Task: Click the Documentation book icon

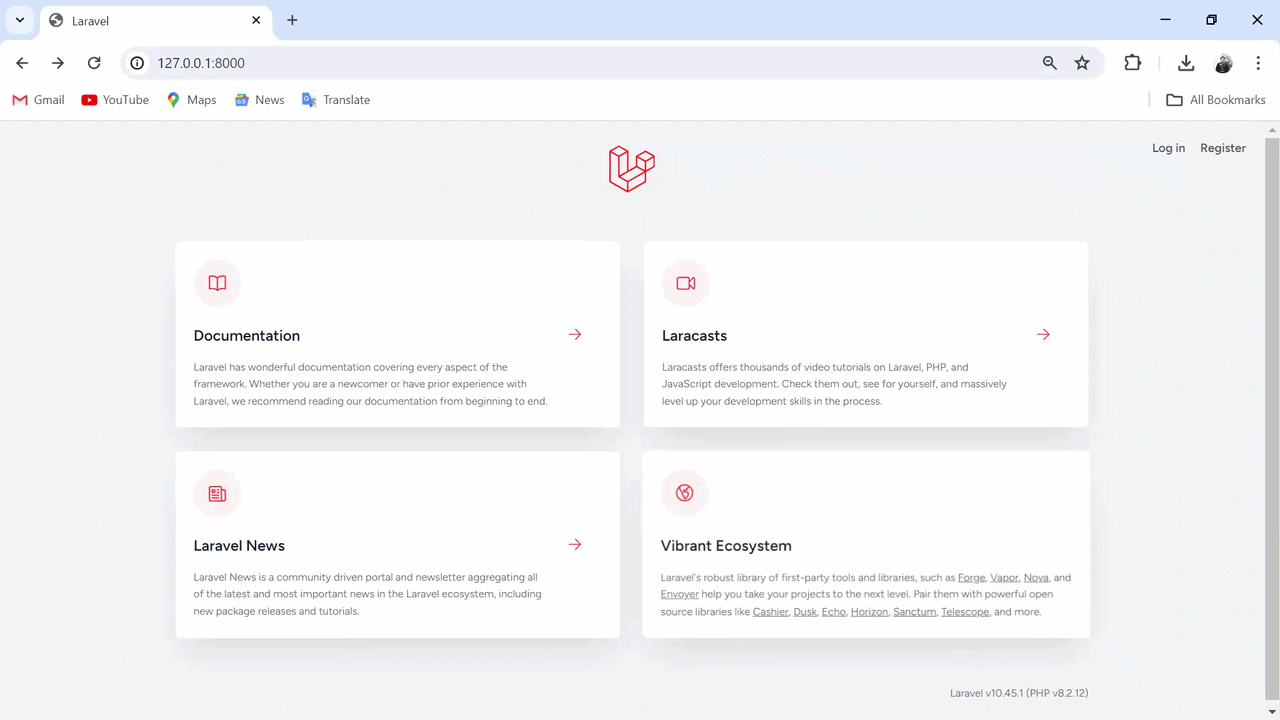Action: (x=217, y=283)
